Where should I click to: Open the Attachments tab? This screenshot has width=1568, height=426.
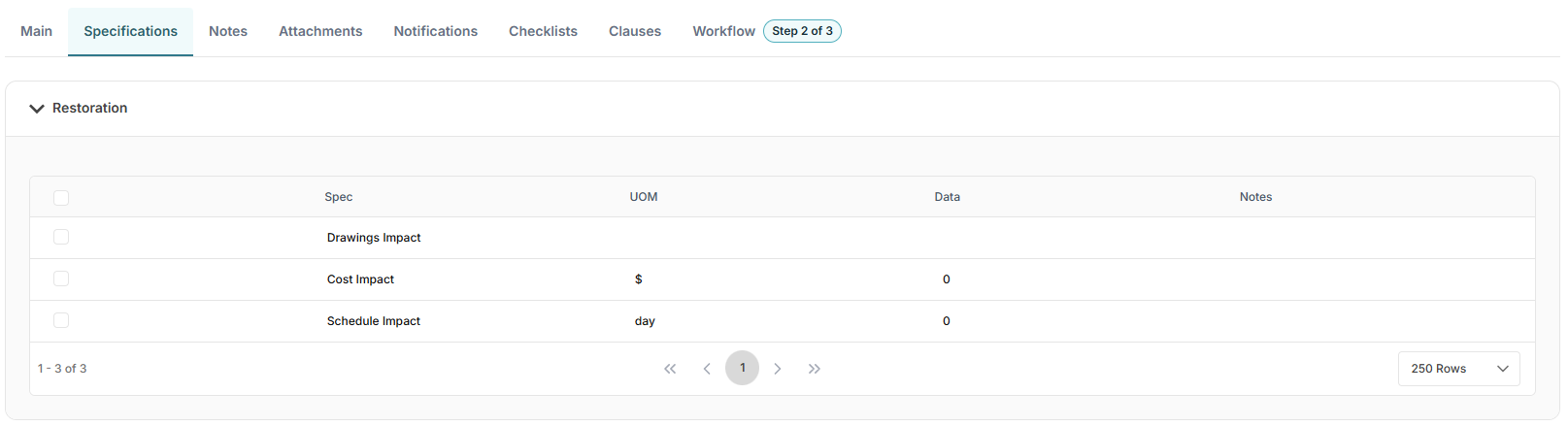(x=320, y=31)
